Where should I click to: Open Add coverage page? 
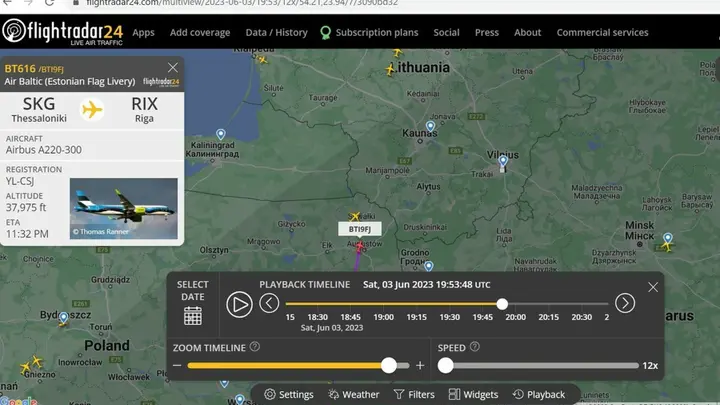pos(200,33)
